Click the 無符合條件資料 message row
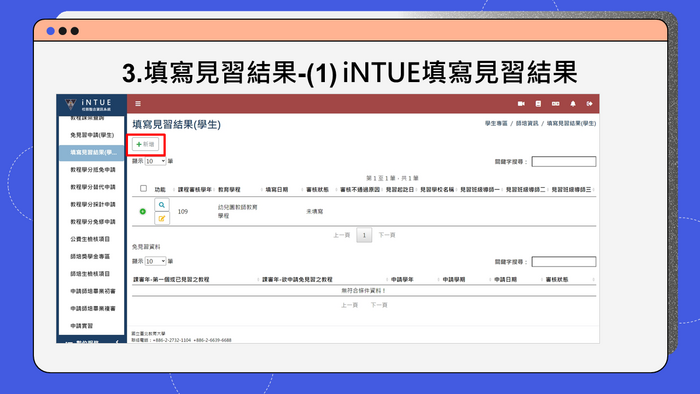Image resolution: width=700 pixels, height=394 pixels. pos(364,290)
